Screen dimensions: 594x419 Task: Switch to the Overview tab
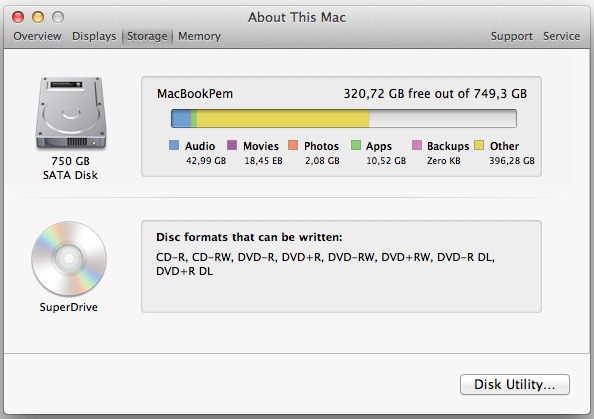37,36
